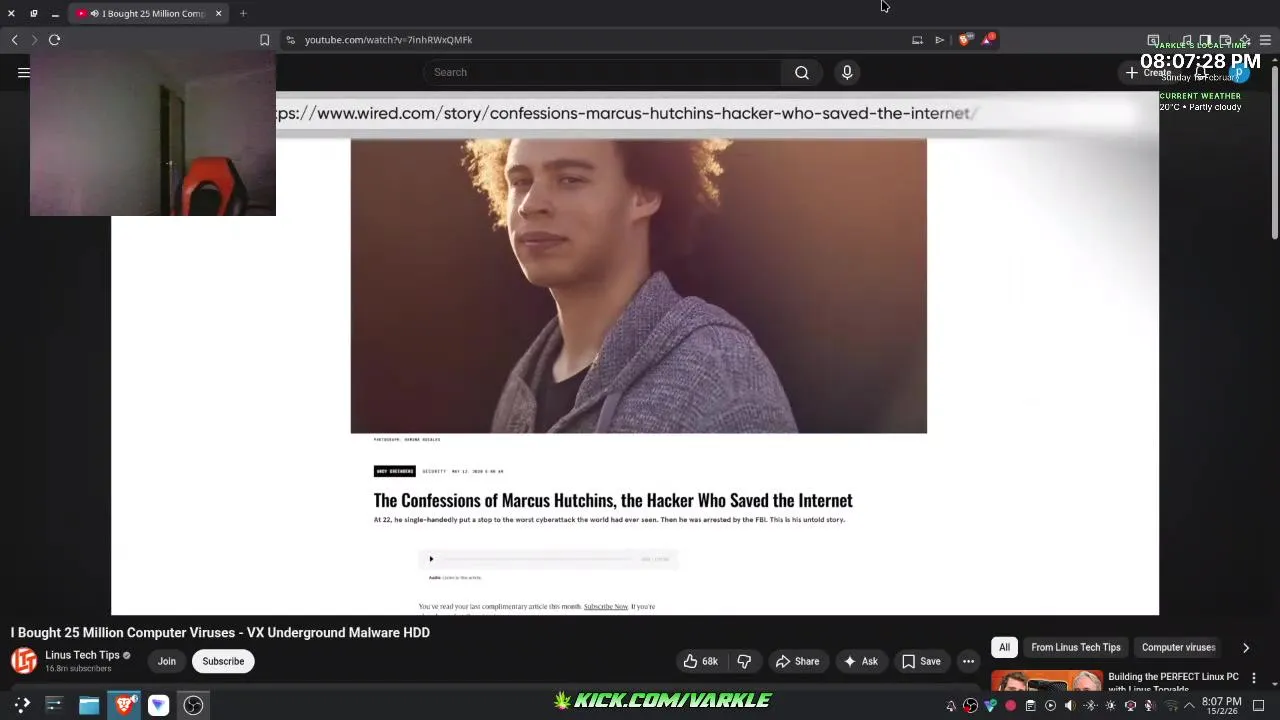Click the Share button under the video
This screenshot has height=720, width=1280.
pyautogui.click(x=798, y=661)
